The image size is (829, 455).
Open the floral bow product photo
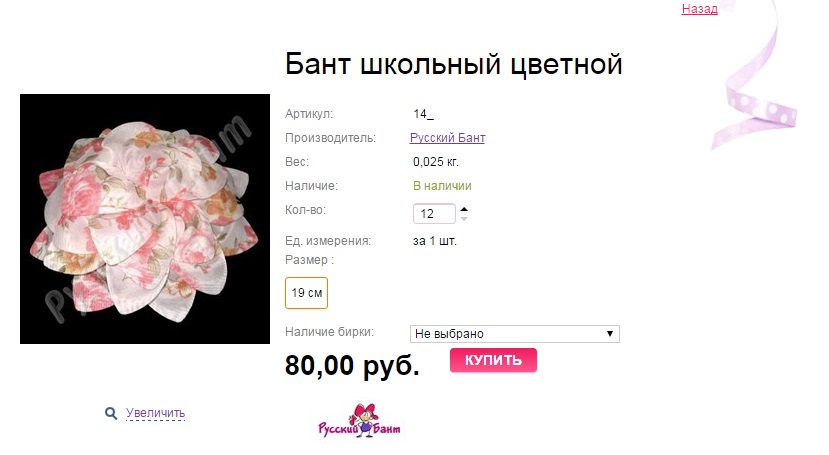145,219
